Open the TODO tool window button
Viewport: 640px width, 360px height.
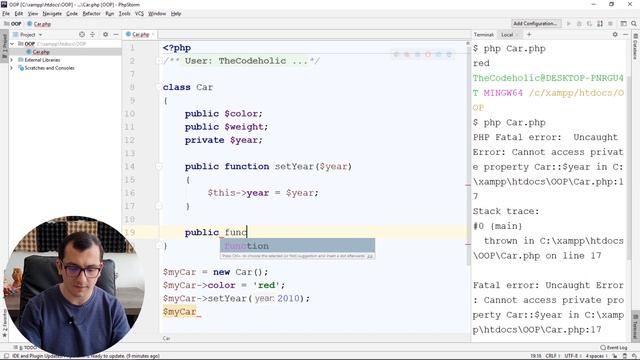click(x=25, y=347)
